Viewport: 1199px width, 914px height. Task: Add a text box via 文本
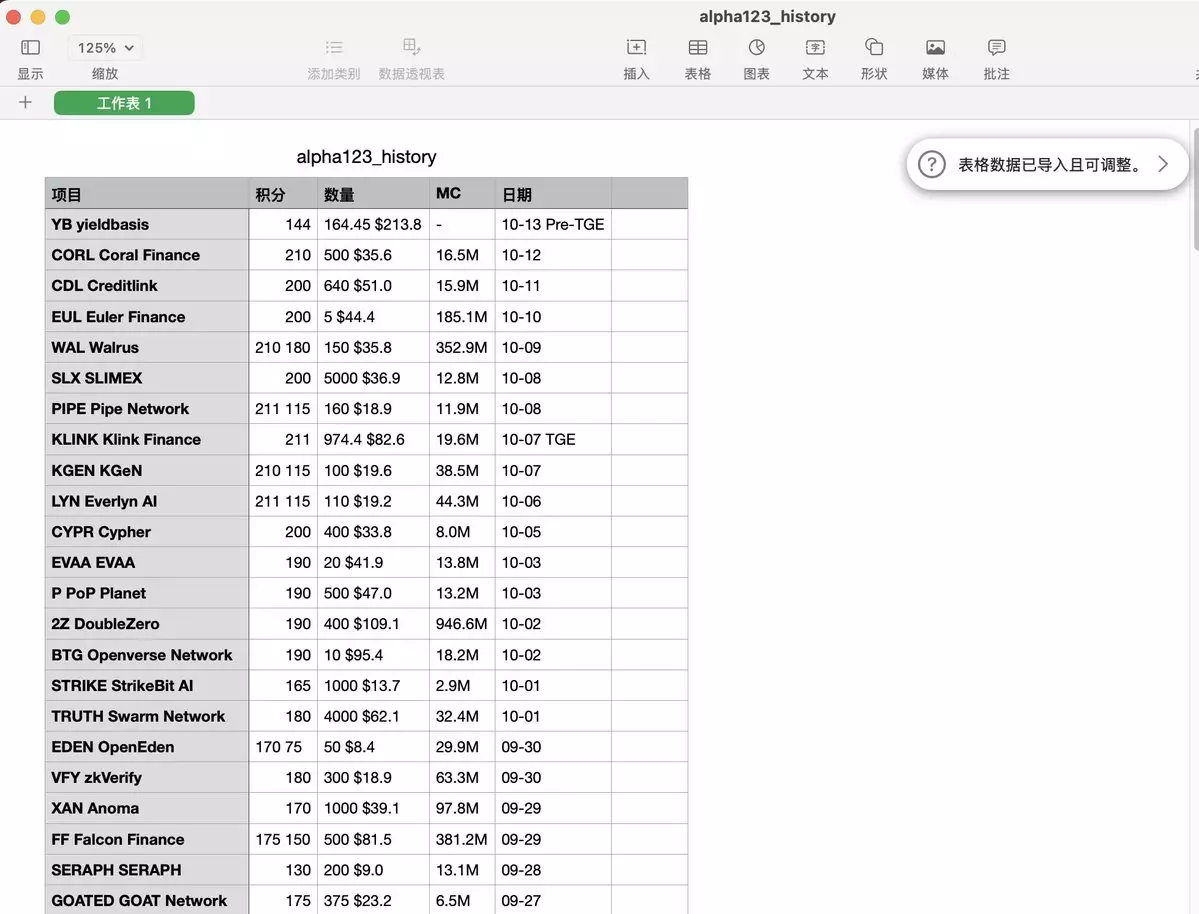816,47
